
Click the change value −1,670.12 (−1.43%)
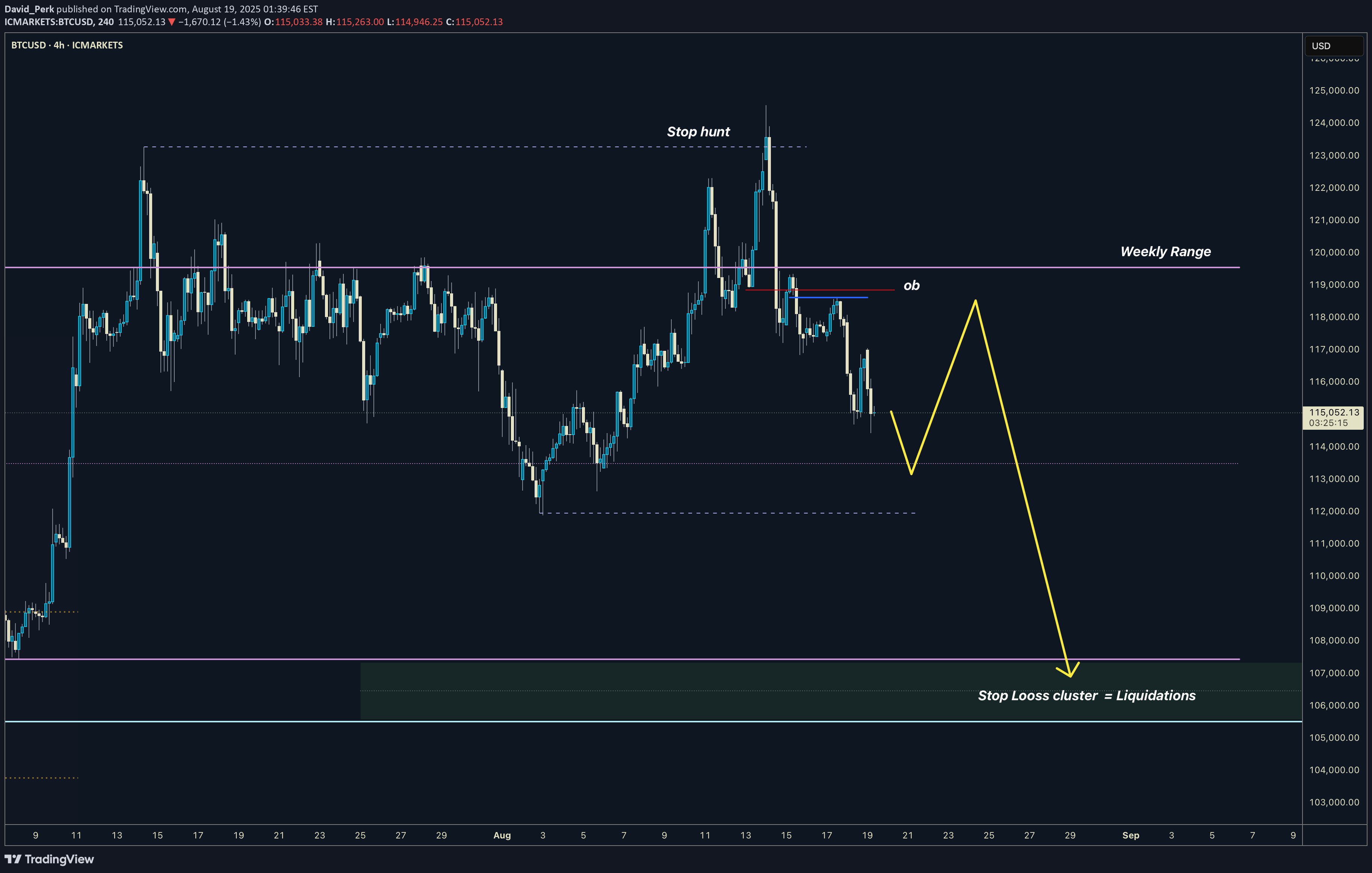[219, 22]
